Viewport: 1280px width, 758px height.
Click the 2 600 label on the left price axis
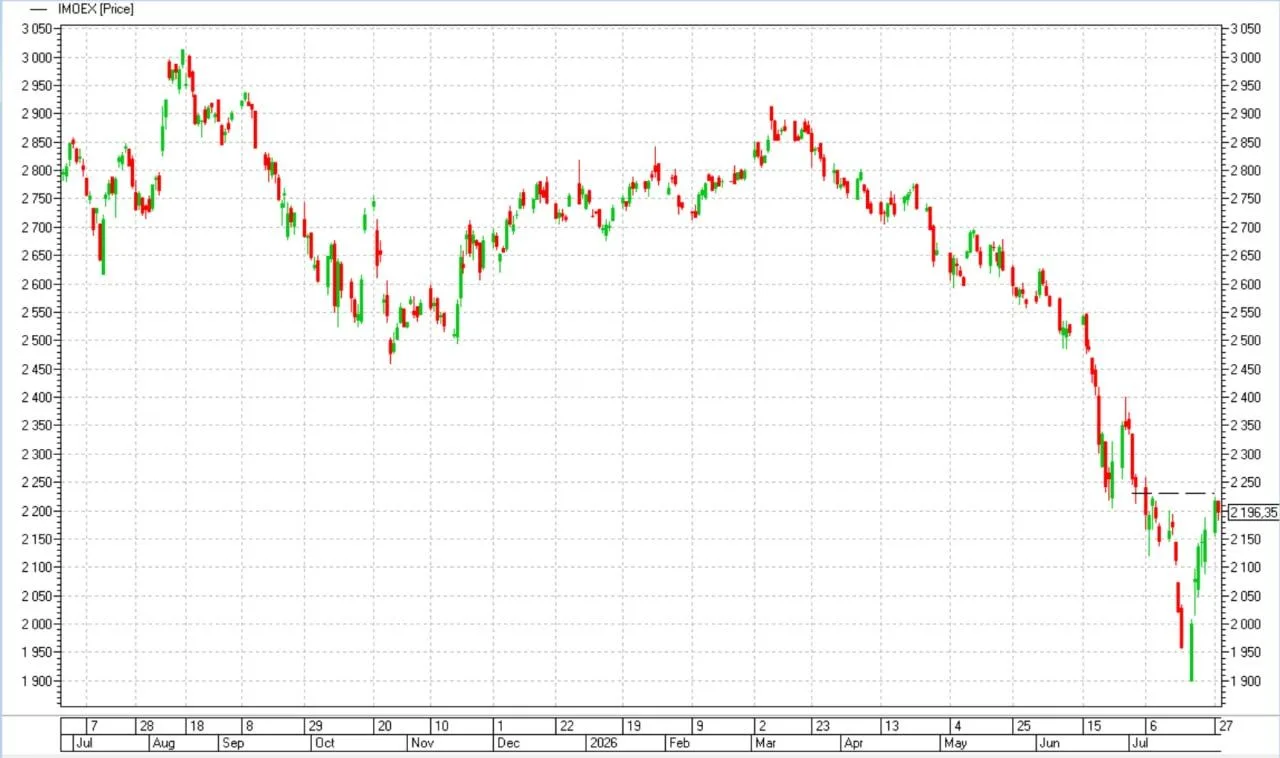coord(39,285)
